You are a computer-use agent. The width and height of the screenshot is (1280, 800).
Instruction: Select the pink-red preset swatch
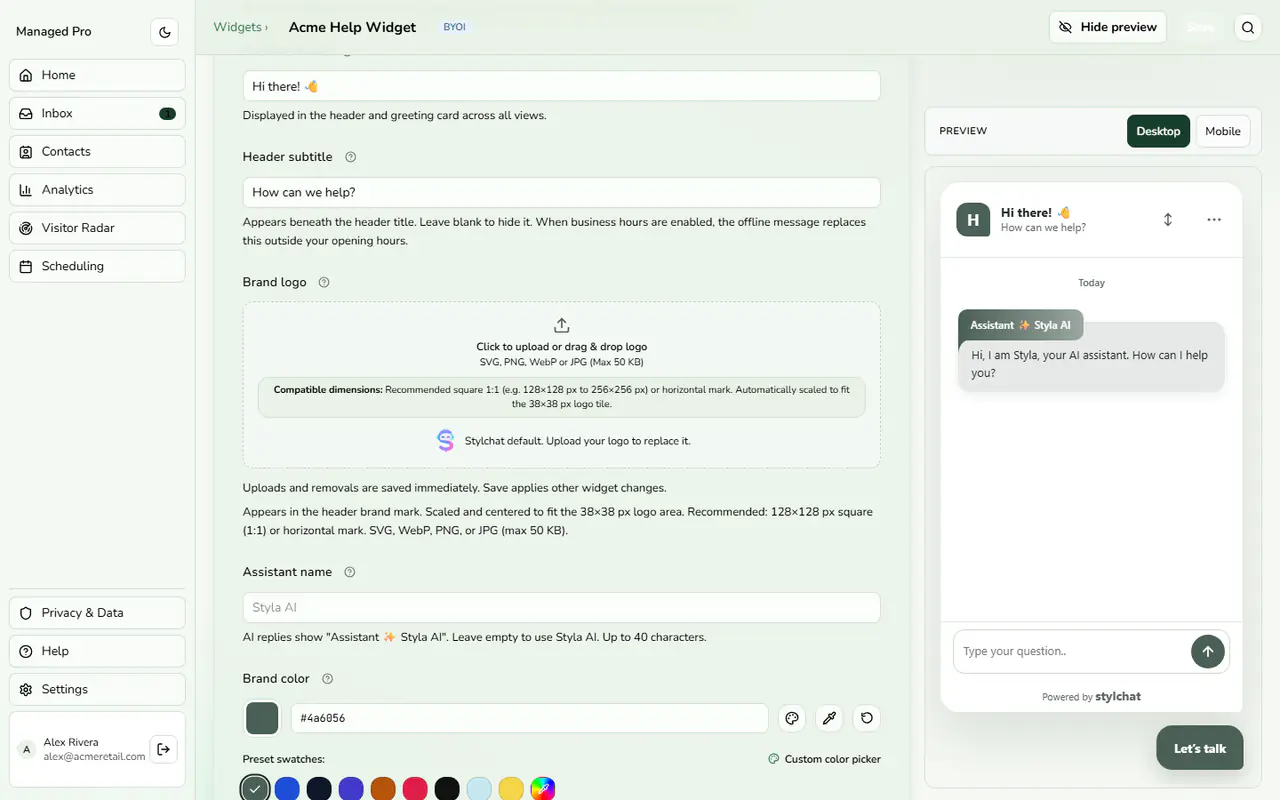tap(415, 789)
